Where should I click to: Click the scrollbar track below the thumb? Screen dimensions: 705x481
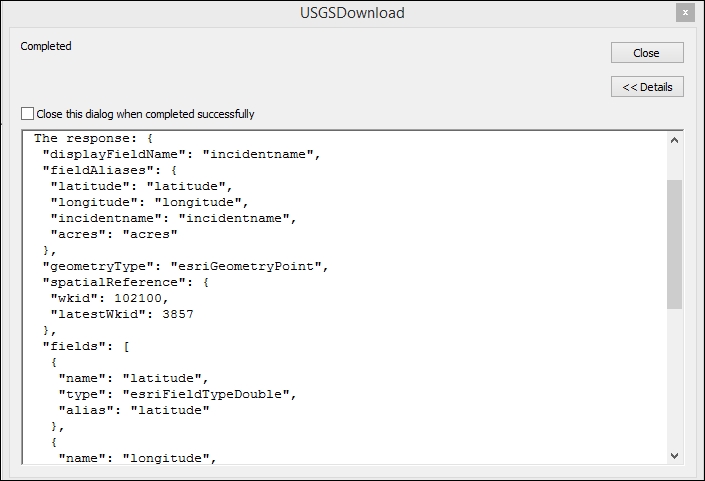(x=674, y=380)
